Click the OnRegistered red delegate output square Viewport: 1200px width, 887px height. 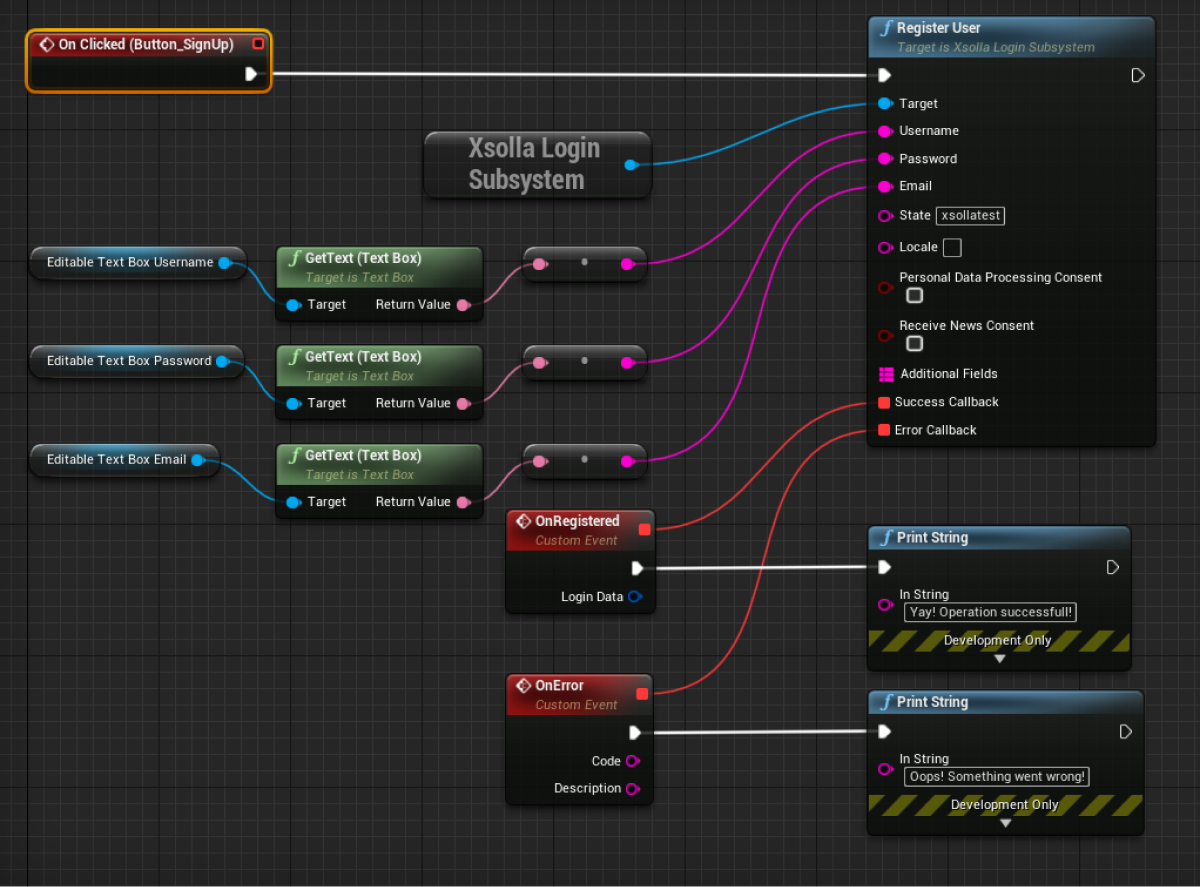click(x=644, y=529)
